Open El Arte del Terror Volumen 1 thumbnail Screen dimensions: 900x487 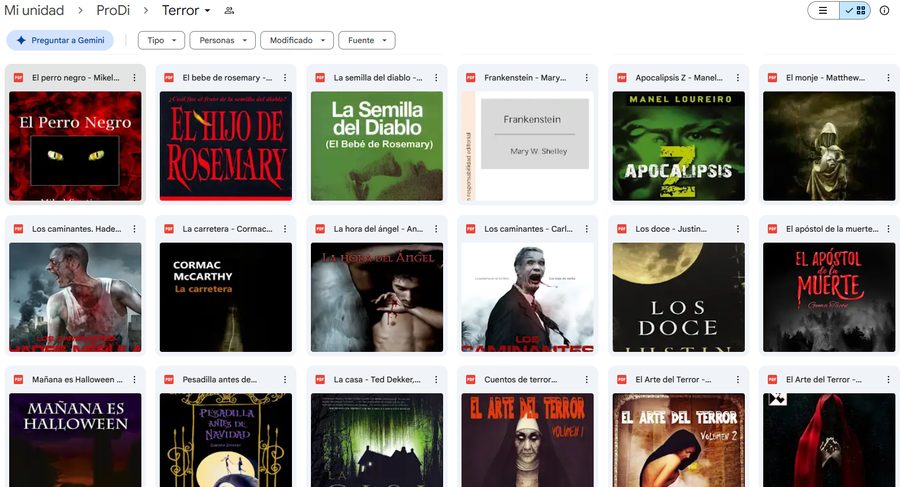(x=527, y=440)
